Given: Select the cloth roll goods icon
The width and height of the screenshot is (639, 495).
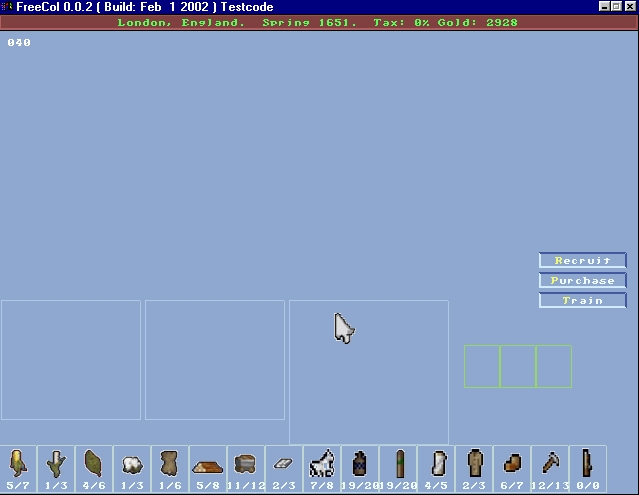Looking at the screenshot, I should (x=438, y=463).
